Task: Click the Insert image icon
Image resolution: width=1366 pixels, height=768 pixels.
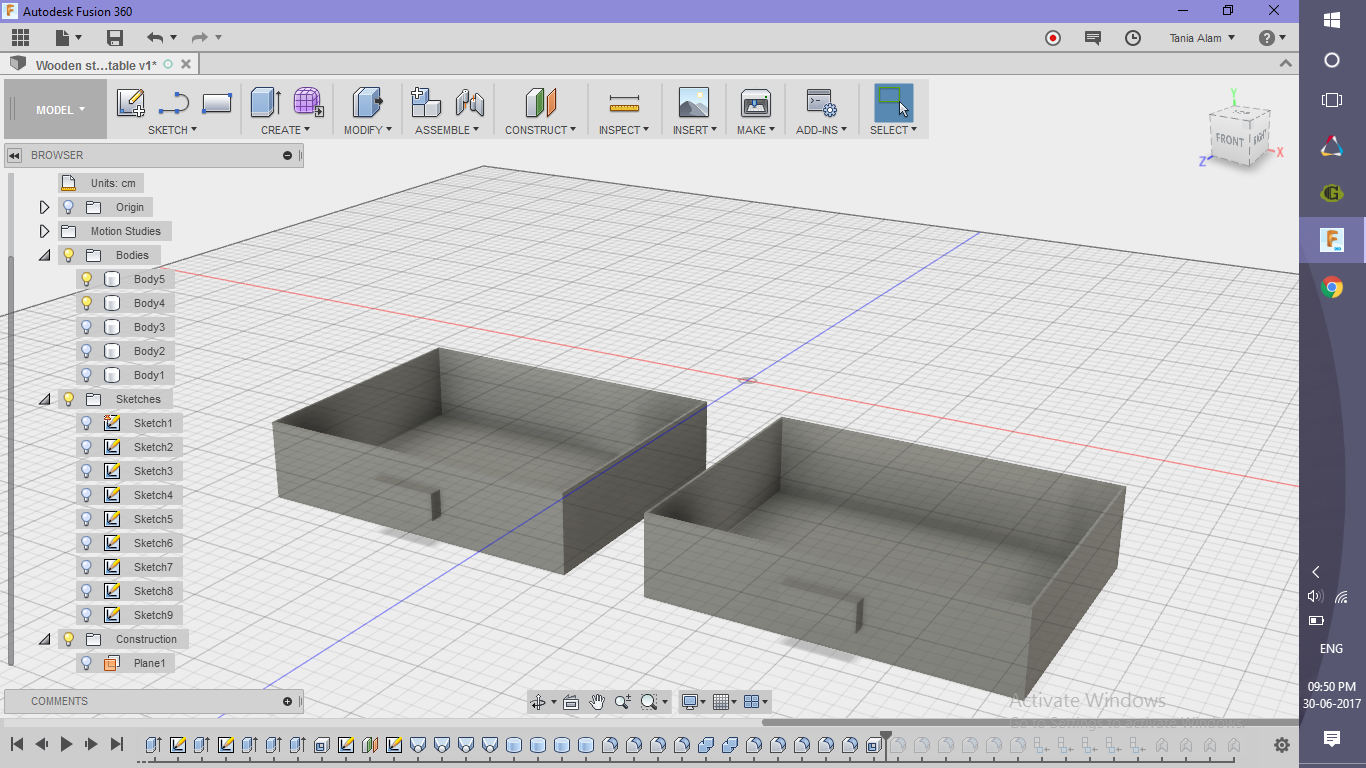Action: [x=693, y=102]
